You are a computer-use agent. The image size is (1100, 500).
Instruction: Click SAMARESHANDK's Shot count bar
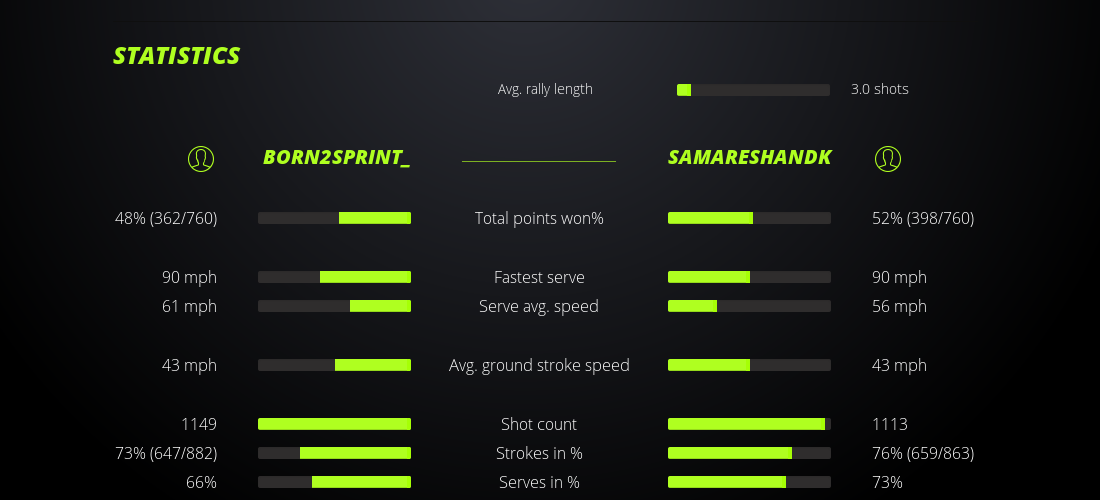tap(749, 424)
